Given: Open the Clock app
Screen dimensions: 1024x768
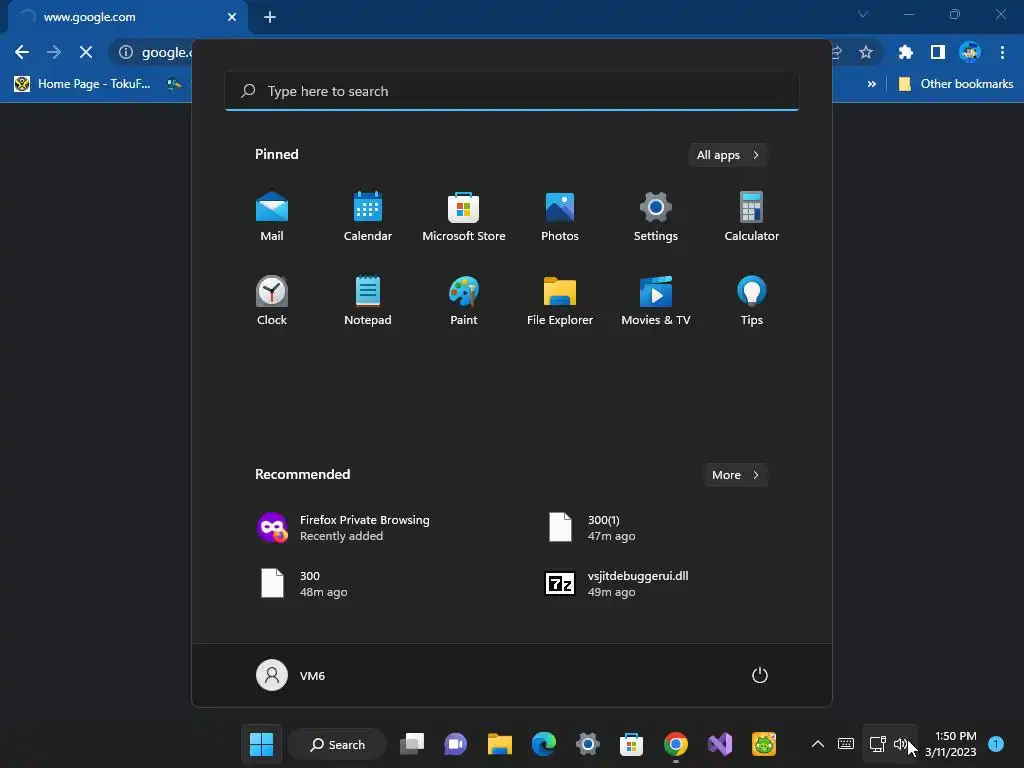Looking at the screenshot, I should point(272,300).
